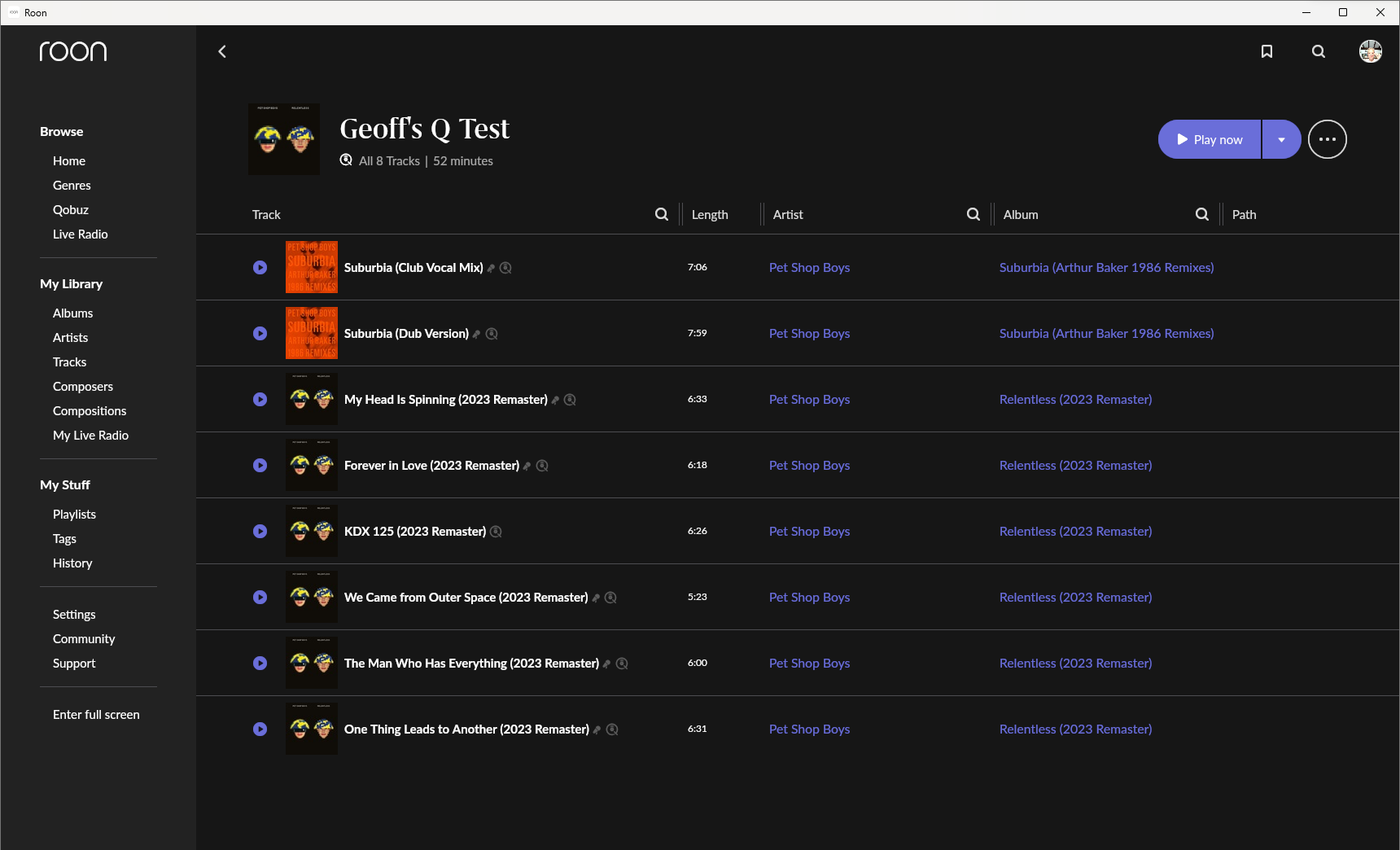This screenshot has height=850, width=1400.
Task: Open Albums in My Library
Action: coord(73,313)
